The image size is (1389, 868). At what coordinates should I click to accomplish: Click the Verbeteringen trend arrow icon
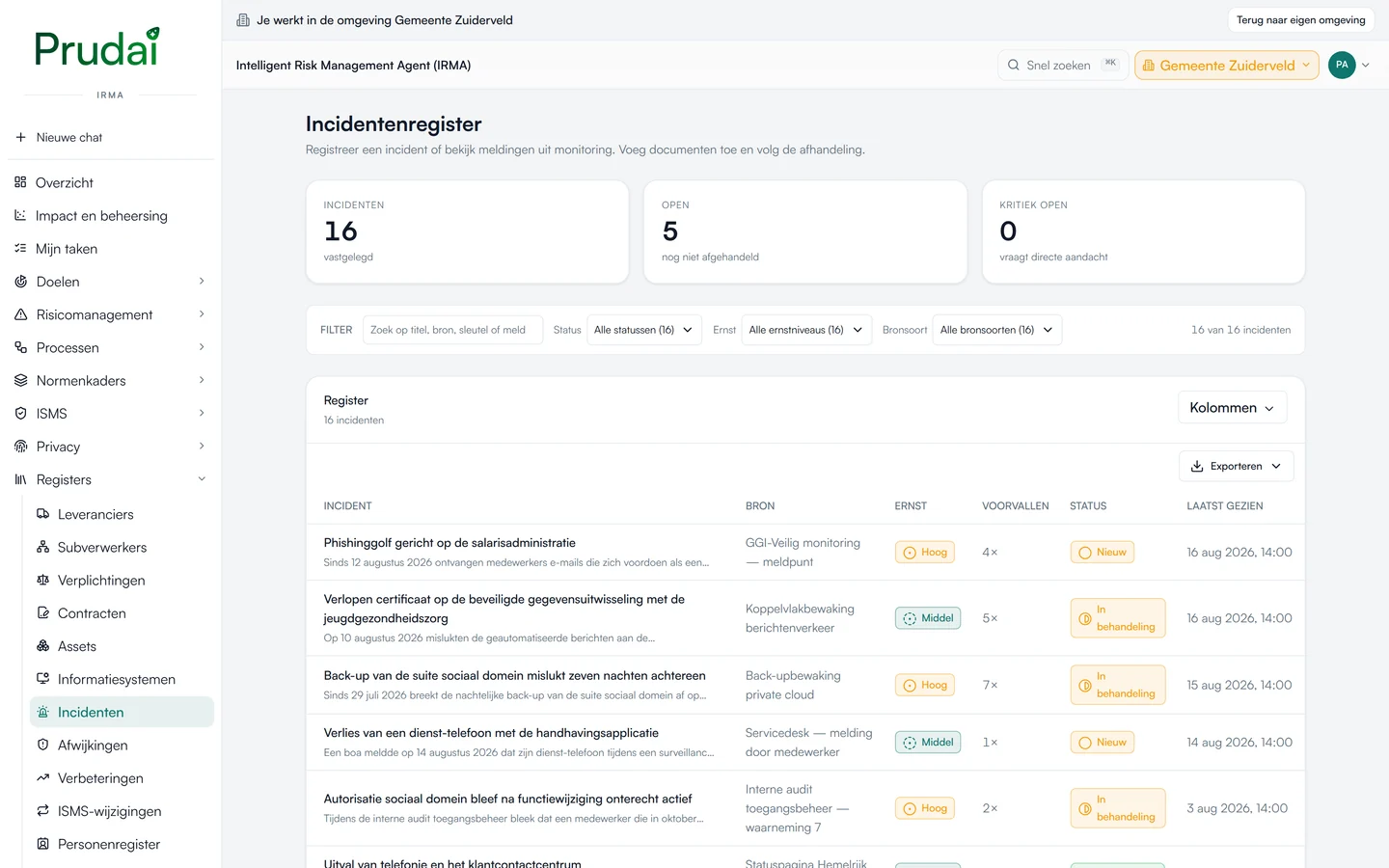click(42, 777)
